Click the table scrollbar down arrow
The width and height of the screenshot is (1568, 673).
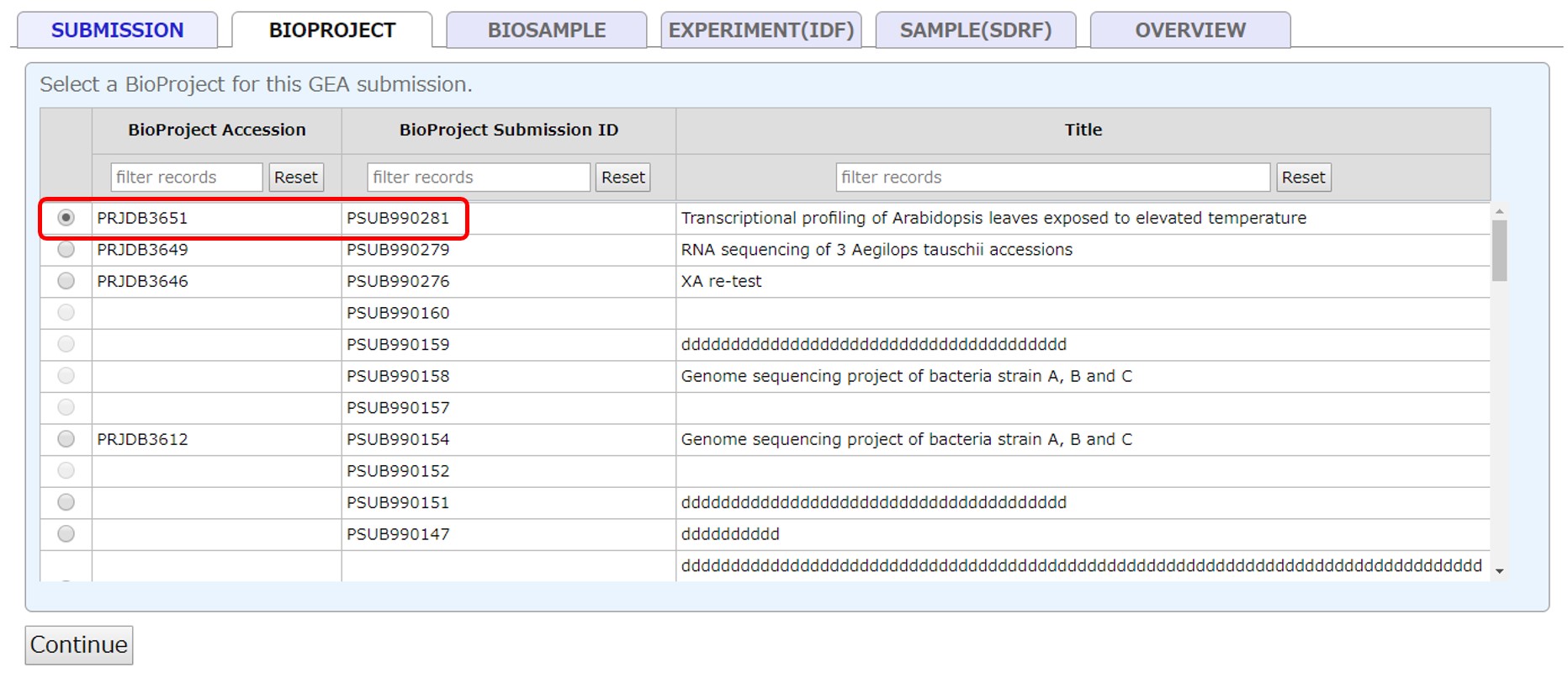click(x=1499, y=571)
